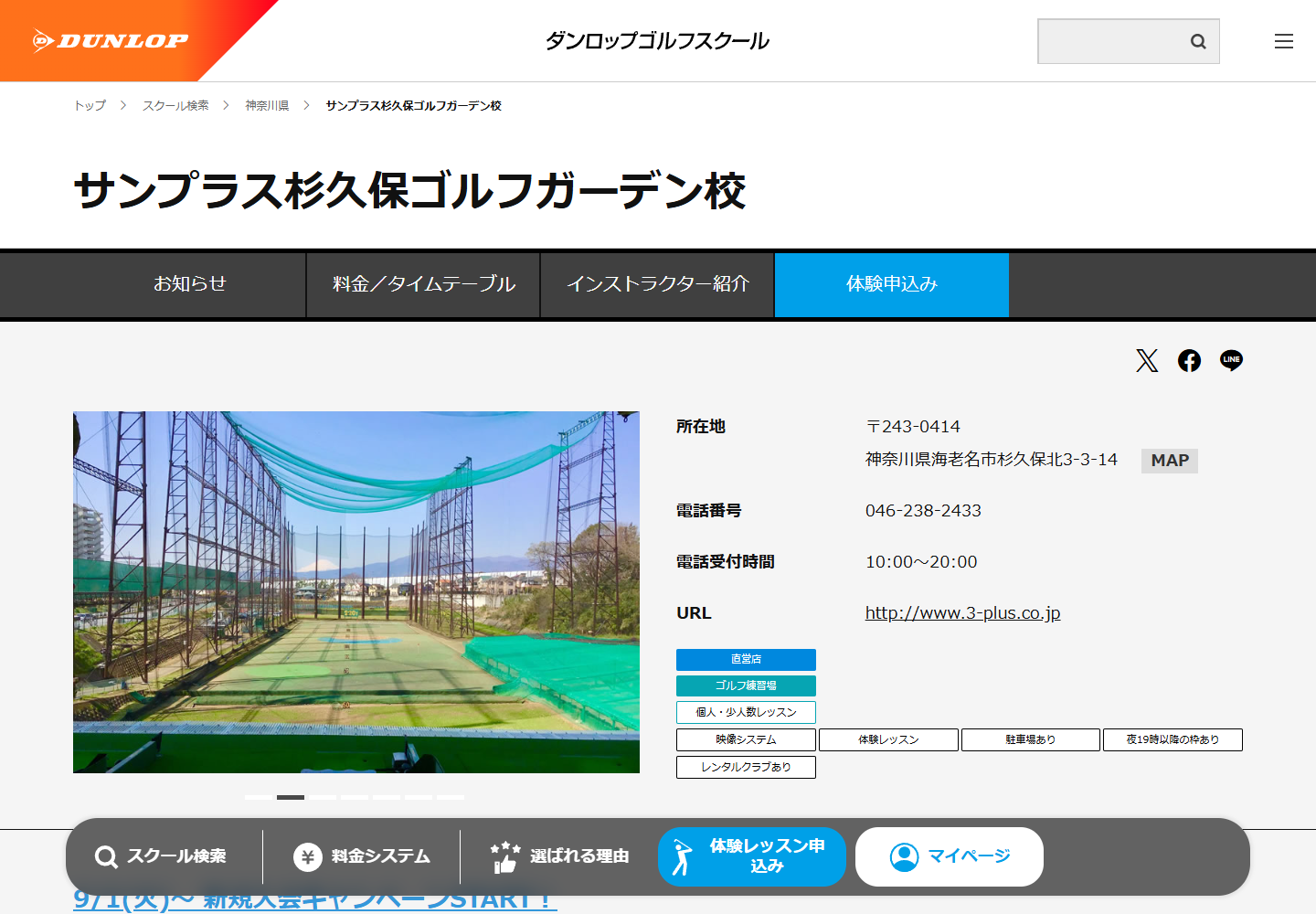Viewport: 1316px width, 914px height.
Task: Open the 料金／タイムテーブル tab
Action: pyautogui.click(x=423, y=284)
